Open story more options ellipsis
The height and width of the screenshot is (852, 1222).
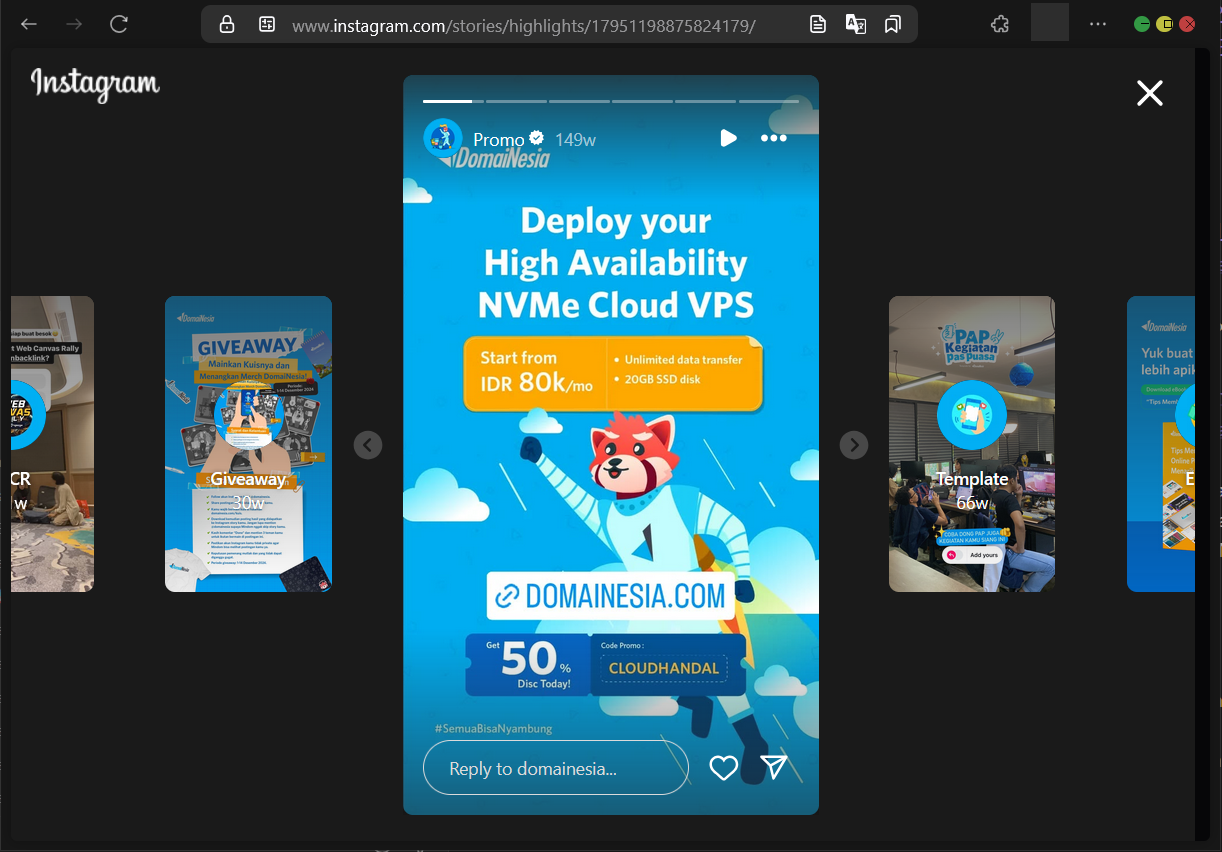(x=774, y=138)
